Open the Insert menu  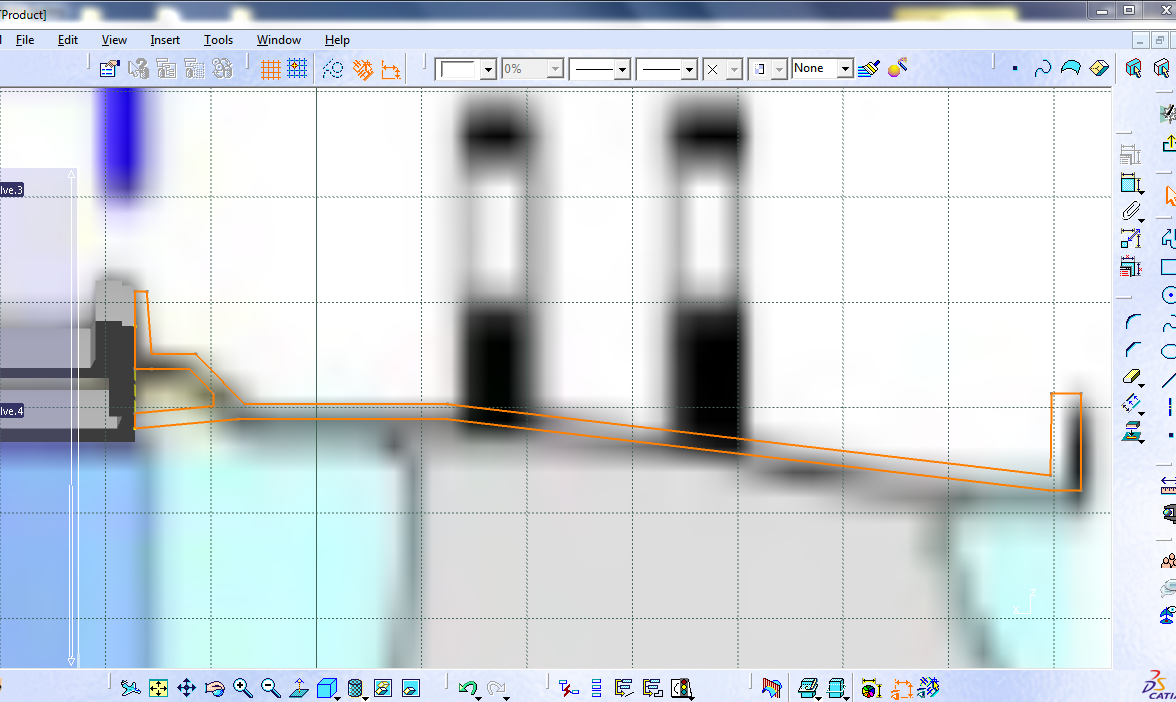click(x=165, y=40)
